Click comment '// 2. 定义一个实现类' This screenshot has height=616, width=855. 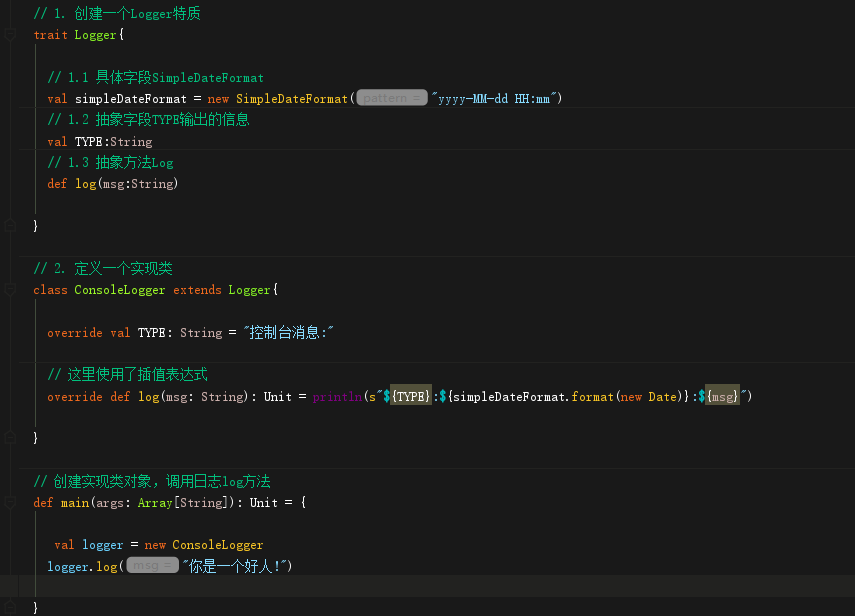(x=103, y=268)
